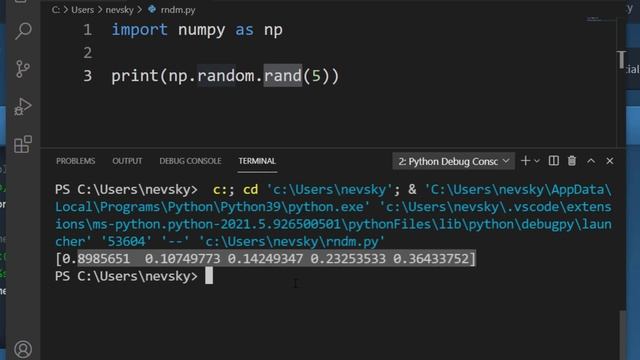Switch to the TERMINAL tab
Viewport: 640px width, 360px height.
point(257,161)
